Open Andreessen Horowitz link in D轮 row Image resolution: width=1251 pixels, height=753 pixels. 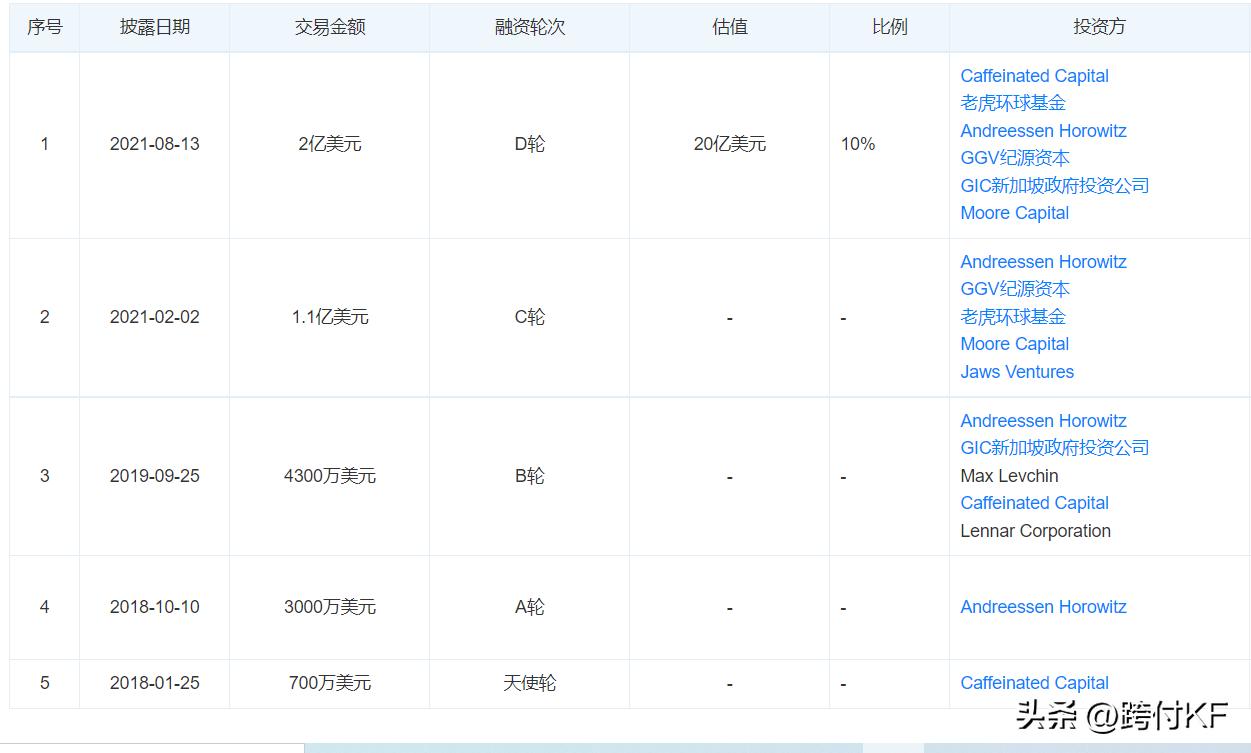[x=1043, y=131]
